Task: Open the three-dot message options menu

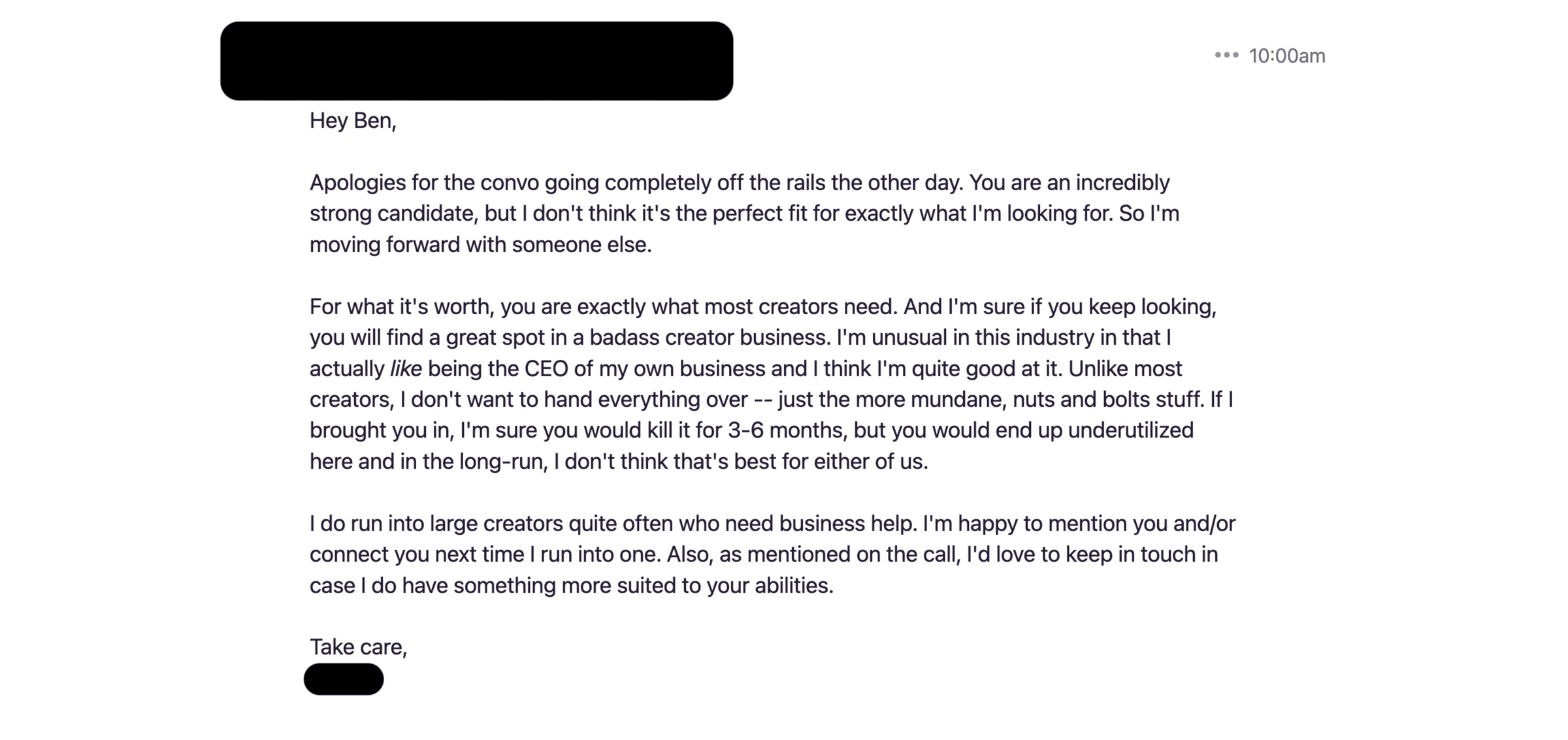Action: [x=1226, y=56]
